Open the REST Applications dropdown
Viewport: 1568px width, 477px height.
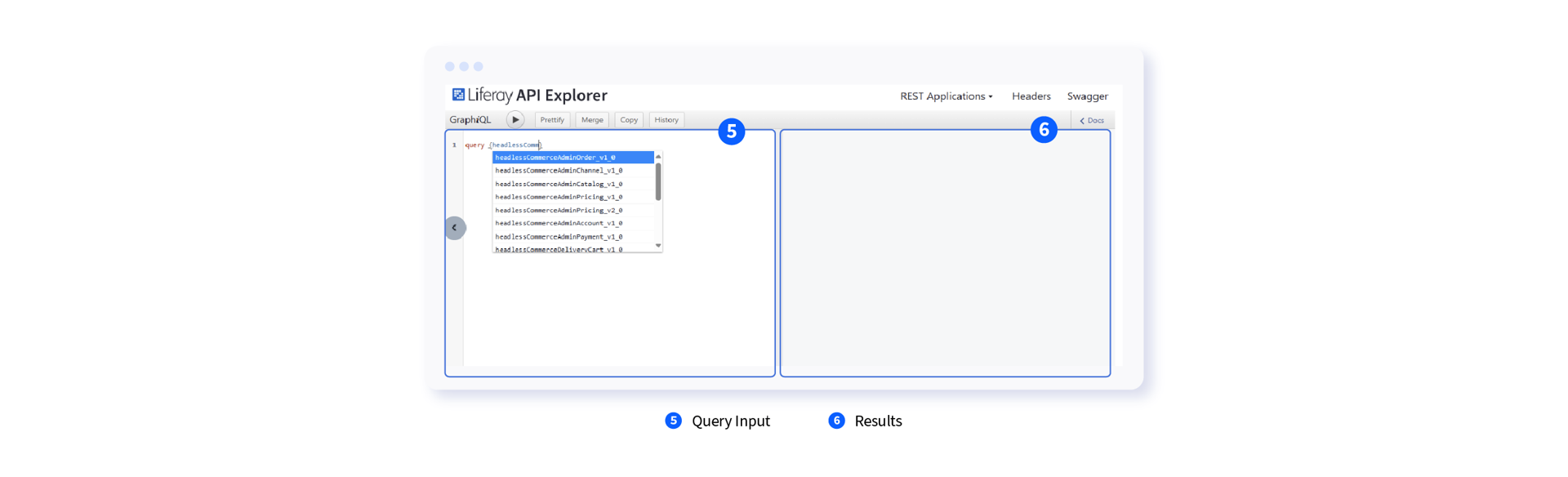pyautogui.click(x=947, y=96)
